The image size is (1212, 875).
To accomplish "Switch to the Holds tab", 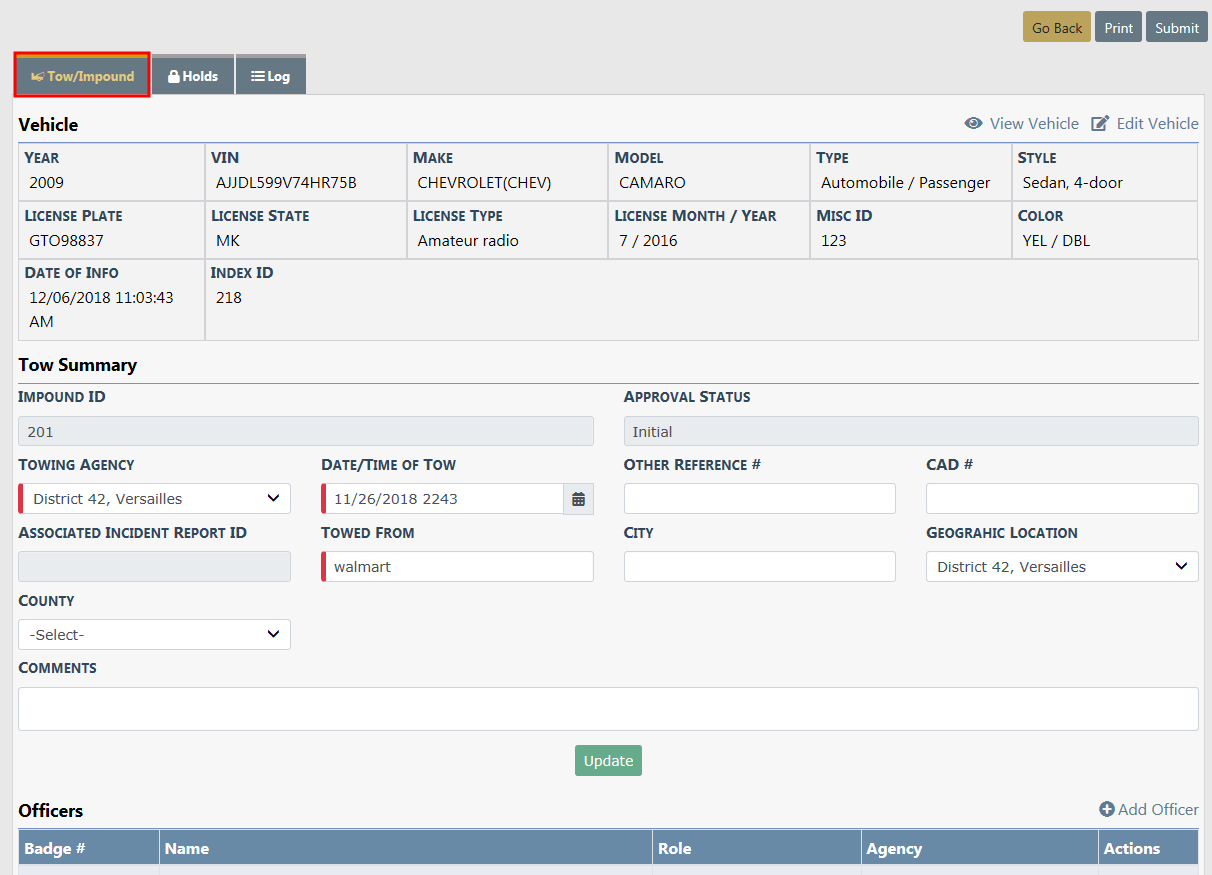I will (x=193, y=76).
